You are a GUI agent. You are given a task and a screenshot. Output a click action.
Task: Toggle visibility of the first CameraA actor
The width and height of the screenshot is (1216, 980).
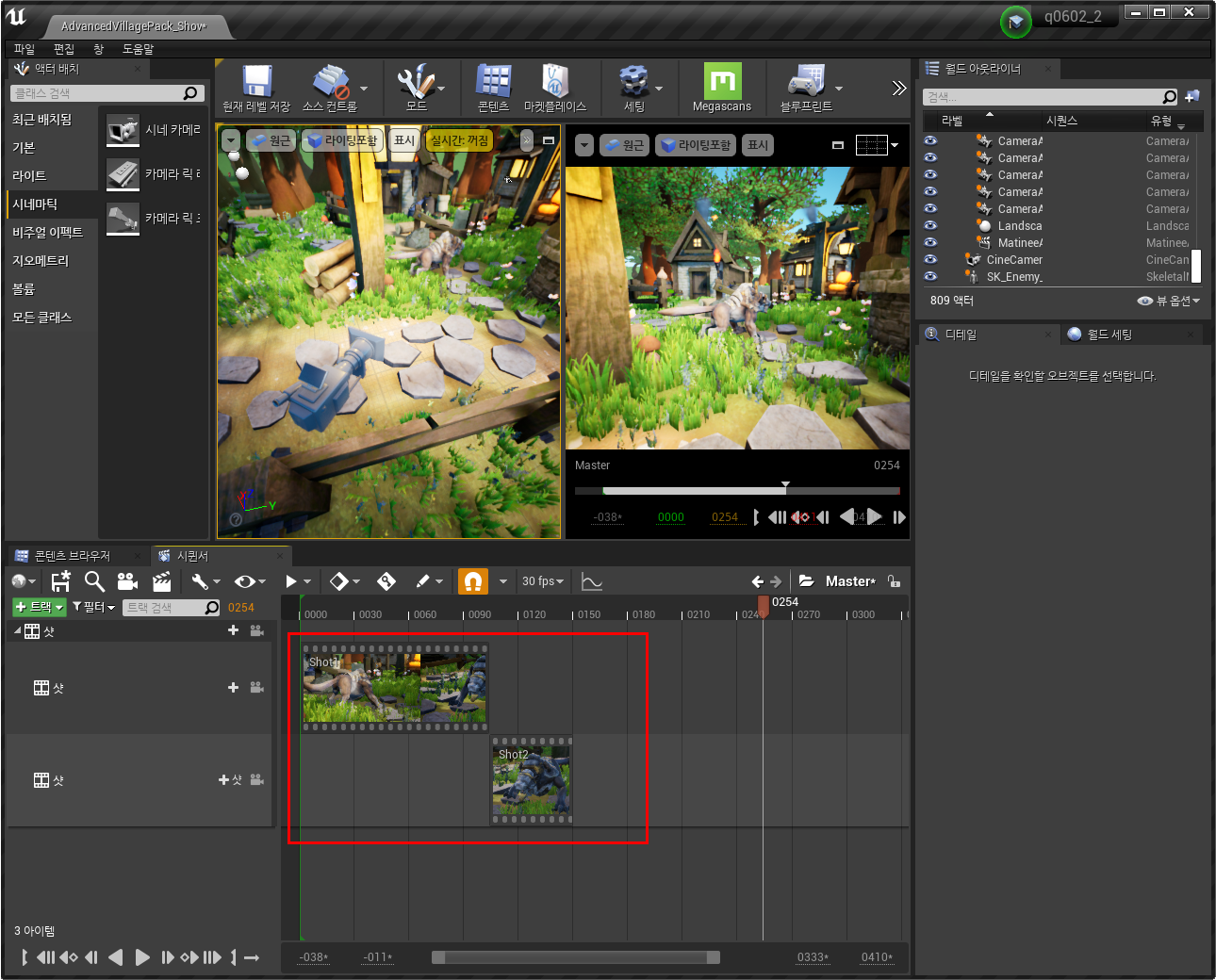pos(930,141)
